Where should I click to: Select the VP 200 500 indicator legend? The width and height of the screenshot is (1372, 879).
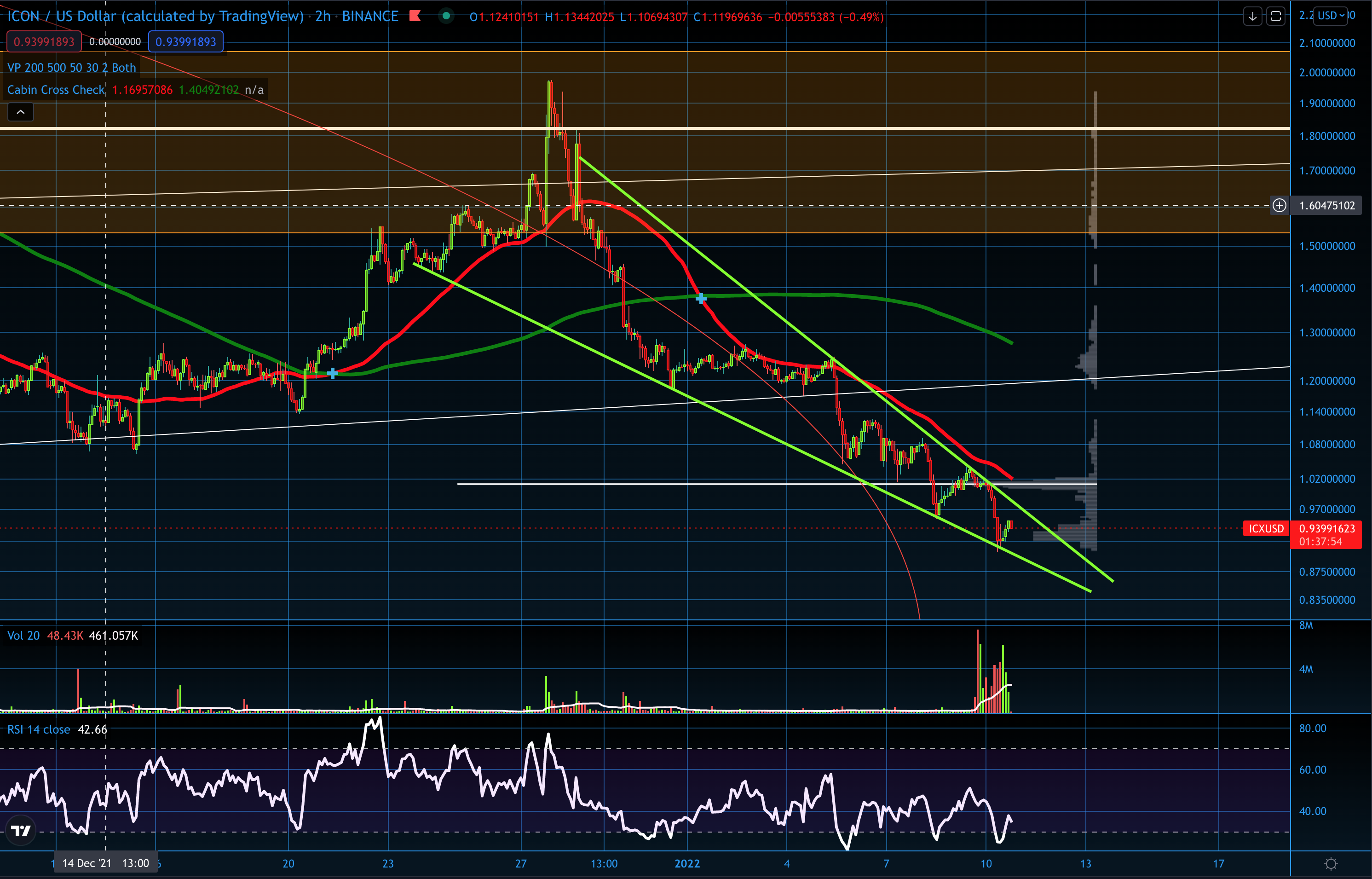[x=71, y=67]
